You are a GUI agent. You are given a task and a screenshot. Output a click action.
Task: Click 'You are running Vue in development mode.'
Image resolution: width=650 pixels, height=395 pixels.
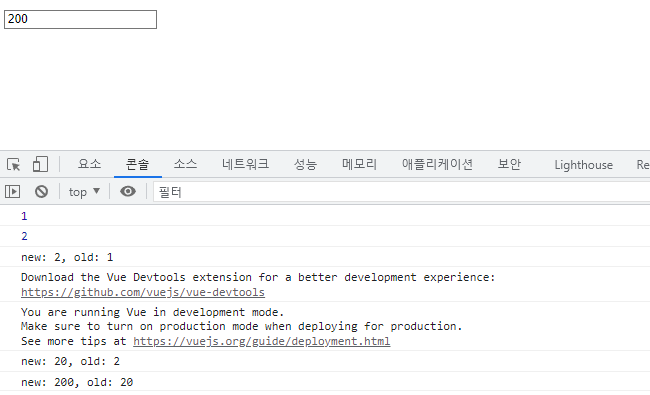pos(153,312)
